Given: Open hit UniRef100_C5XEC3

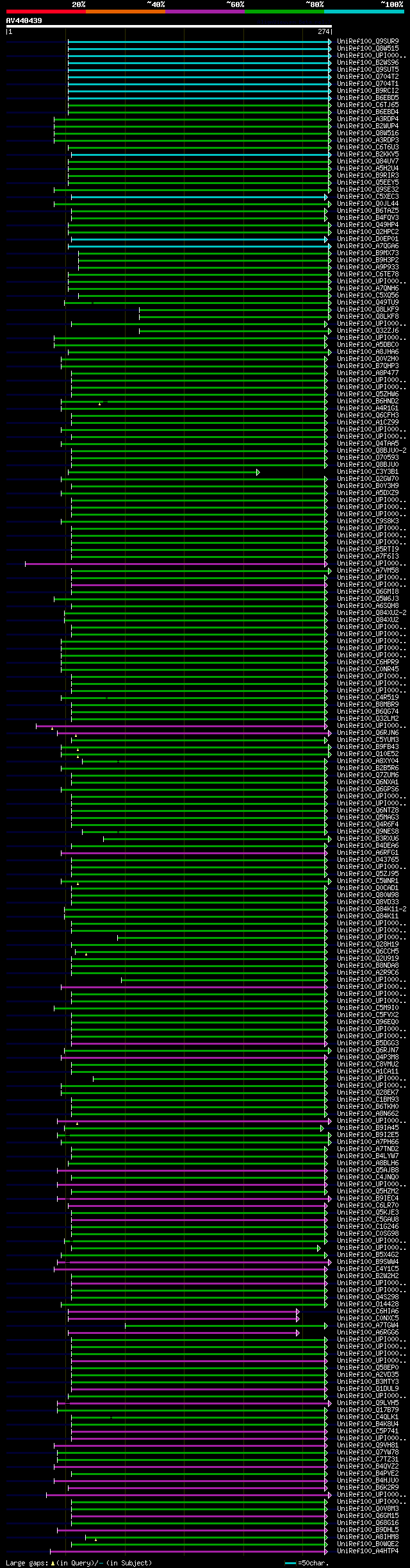Looking at the screenshot, I should coord(368,197).
